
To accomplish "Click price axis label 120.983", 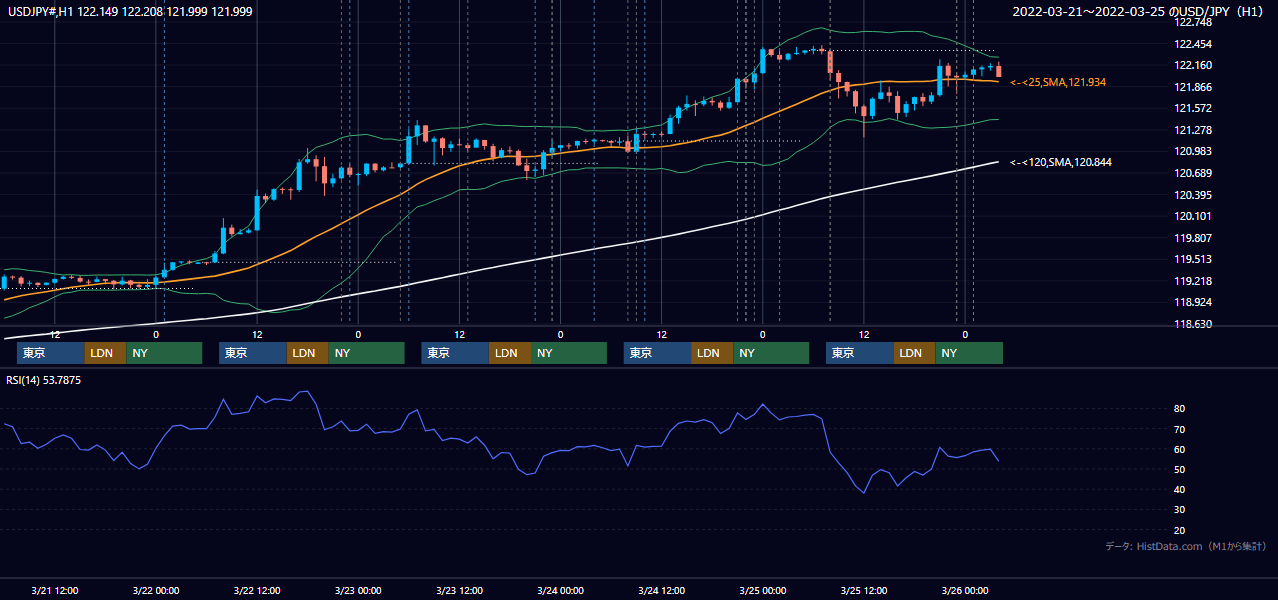I will tap(1193, 152).
